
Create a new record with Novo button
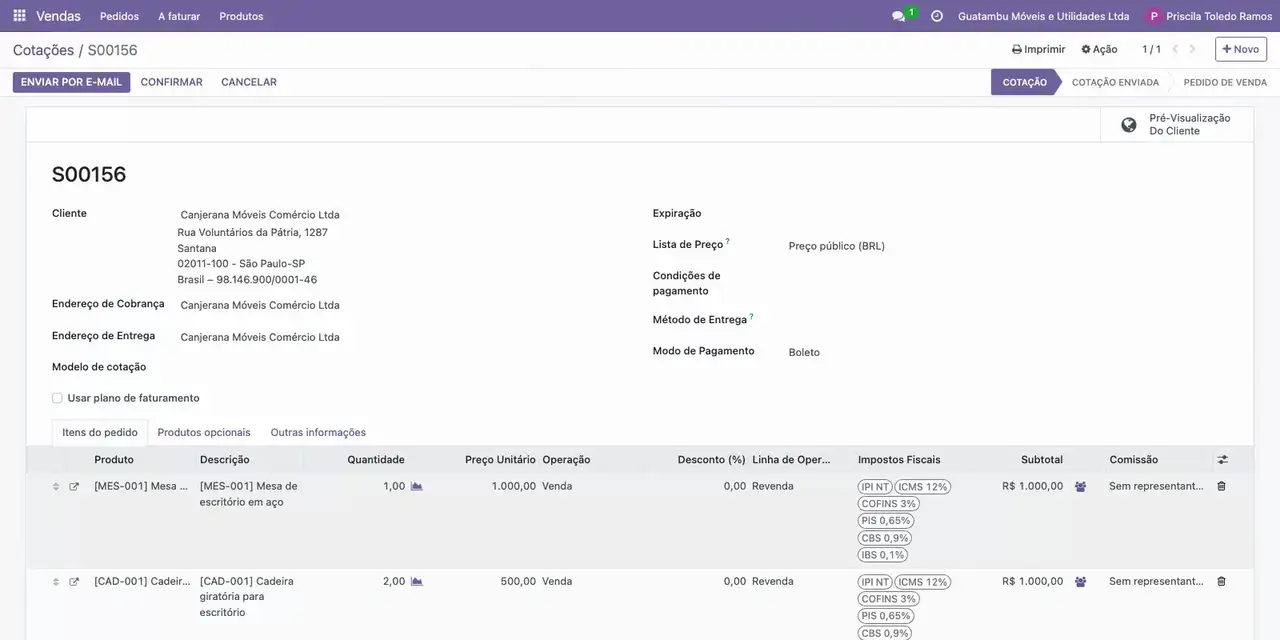coord(1241,49)
